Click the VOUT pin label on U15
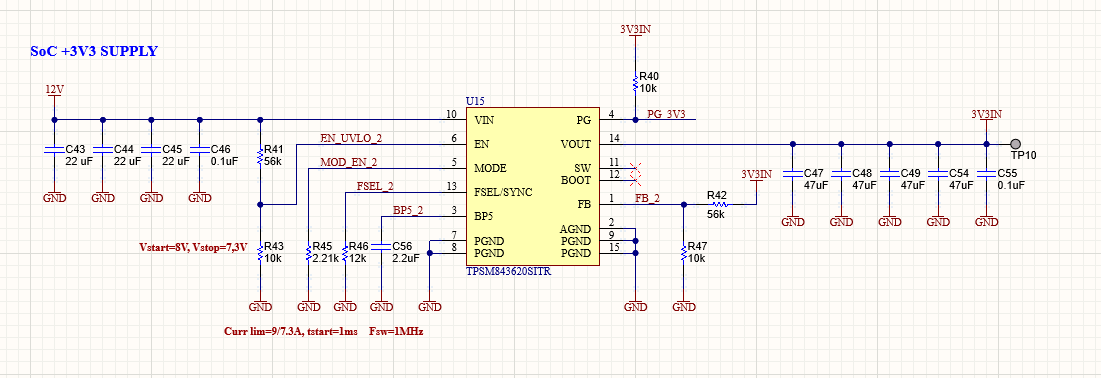 (576, 144)
